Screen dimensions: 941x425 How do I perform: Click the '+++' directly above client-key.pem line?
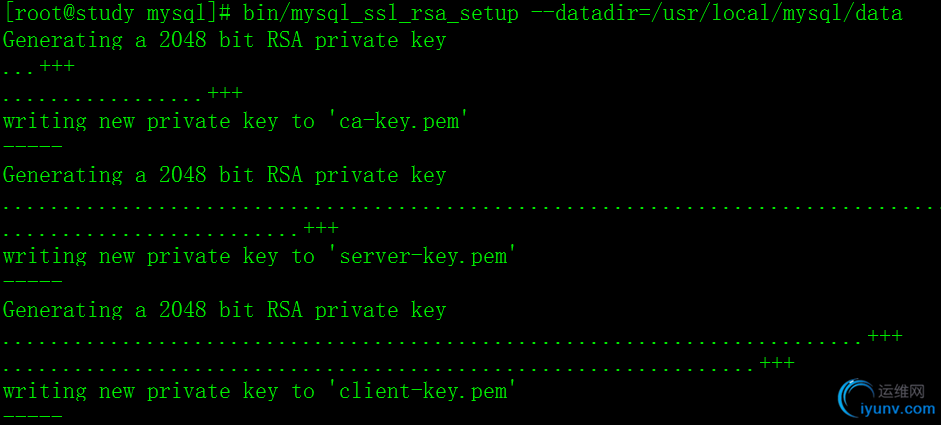(777, 363)
